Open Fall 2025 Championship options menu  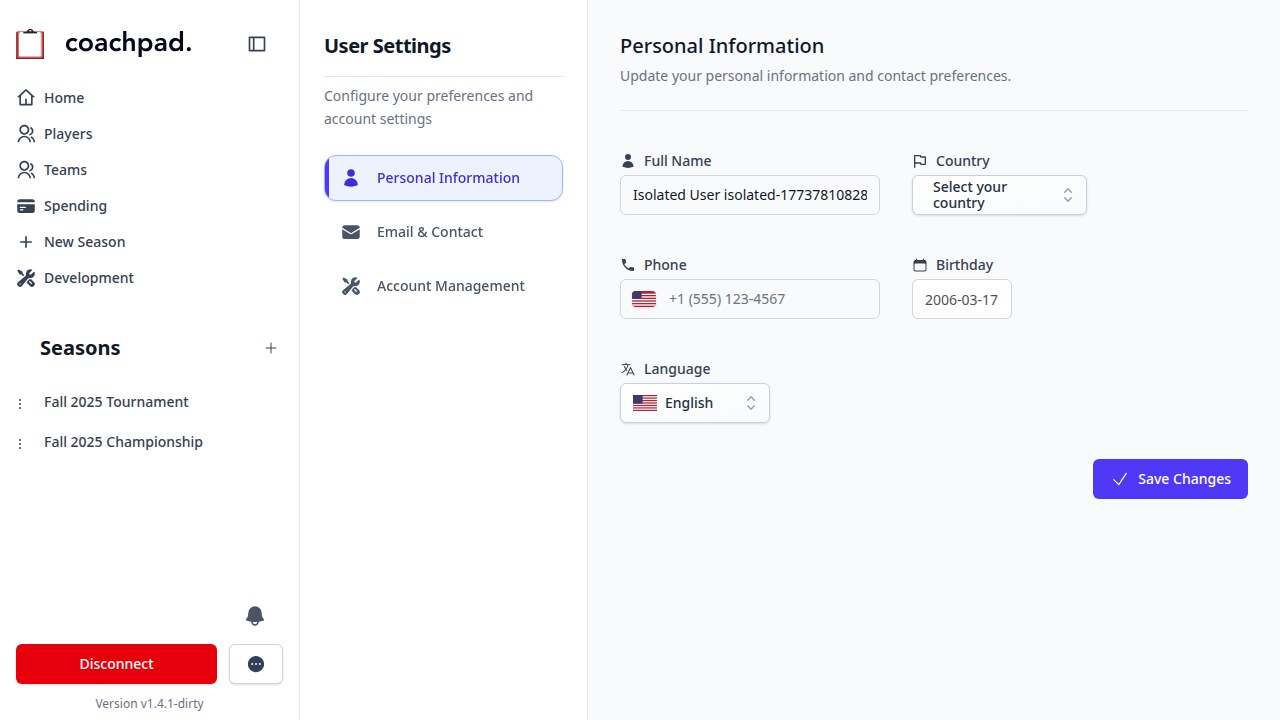point(20,443)
